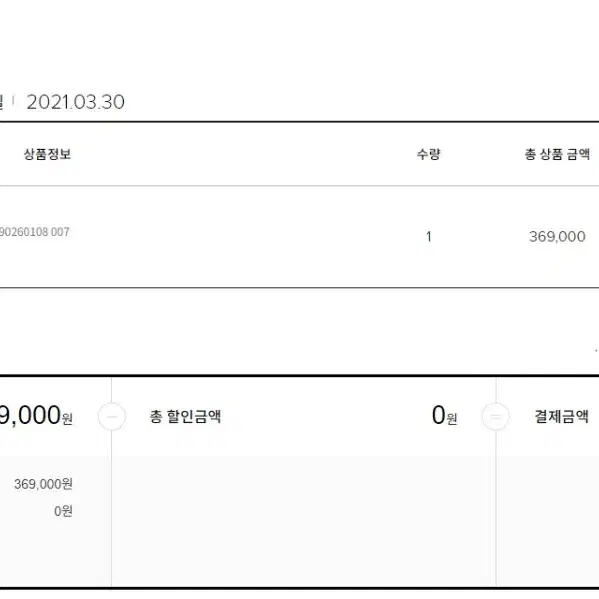Click the 369,000 amount in the product row

click(x=557, y=237)
